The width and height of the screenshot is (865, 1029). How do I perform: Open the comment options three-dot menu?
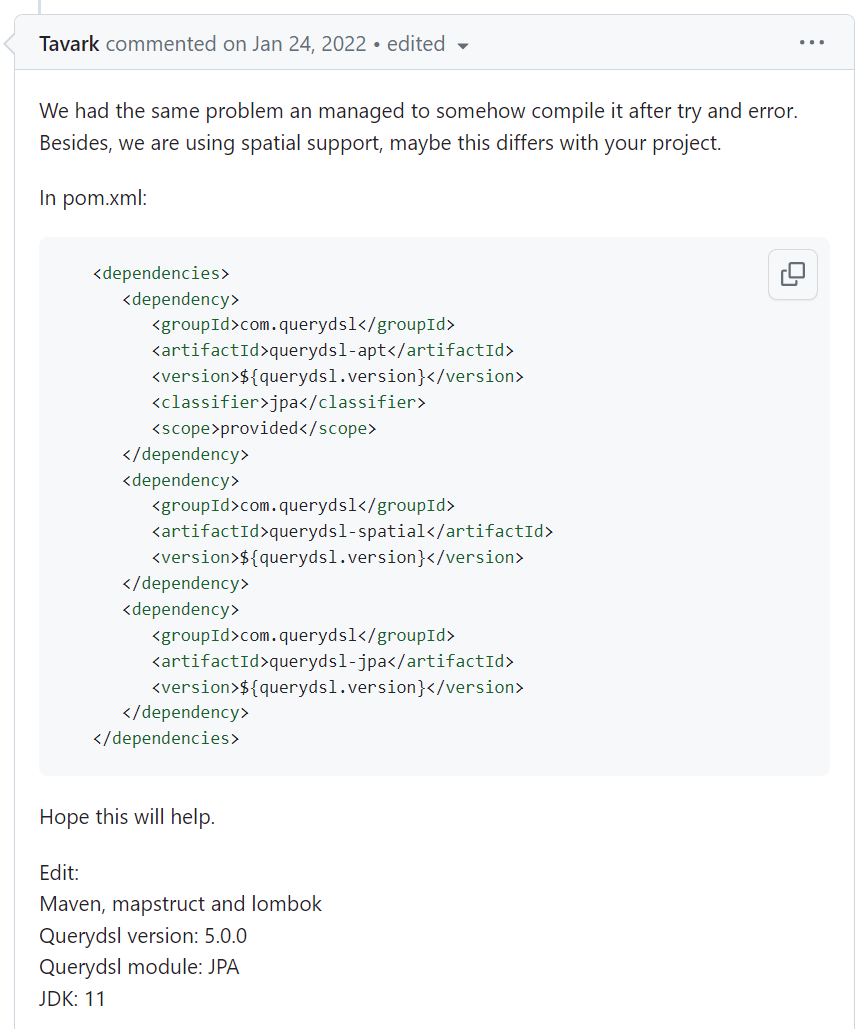click(x=811, y=43)
